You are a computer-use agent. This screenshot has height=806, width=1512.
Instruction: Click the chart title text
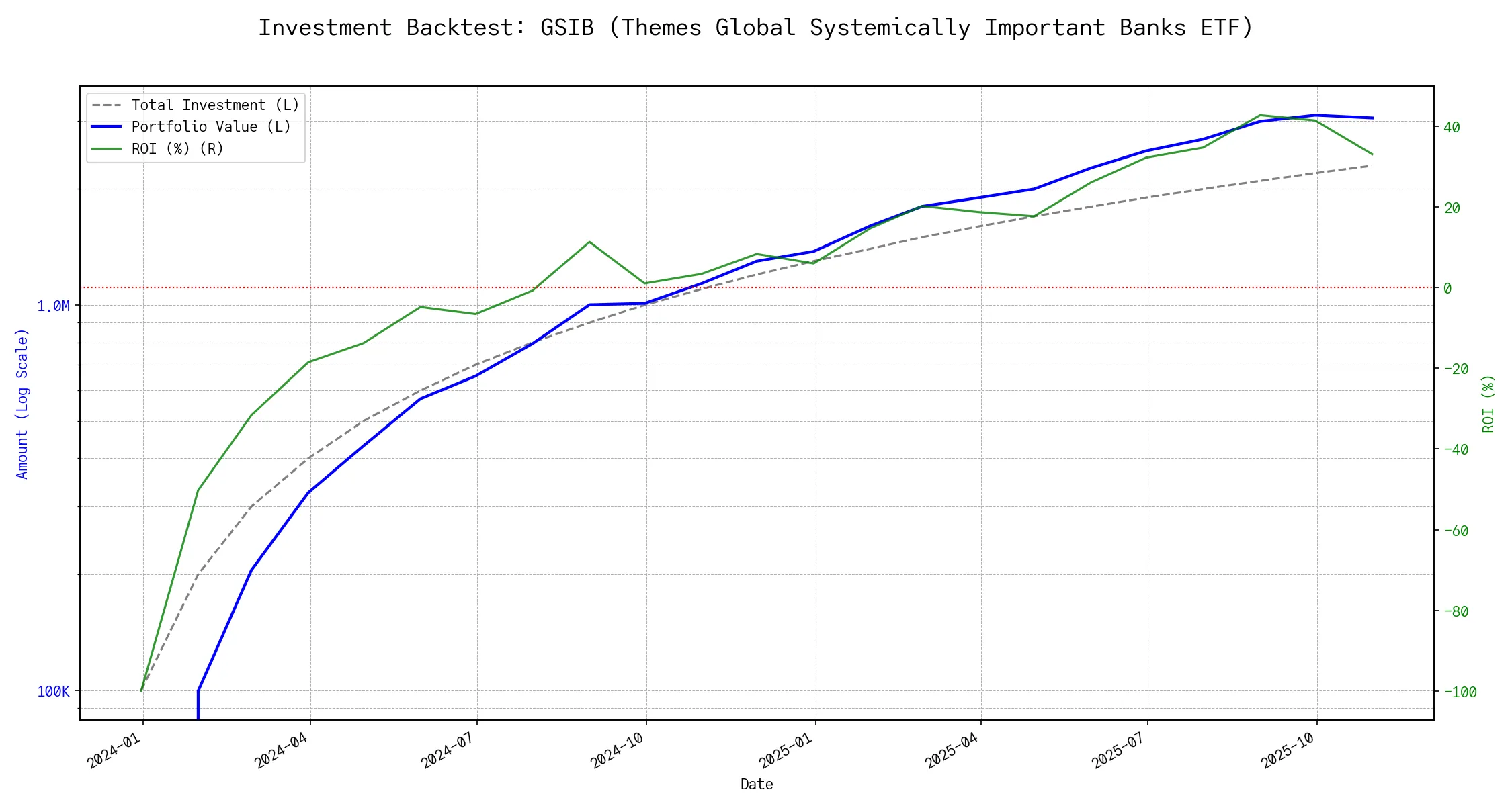point(755,28)
